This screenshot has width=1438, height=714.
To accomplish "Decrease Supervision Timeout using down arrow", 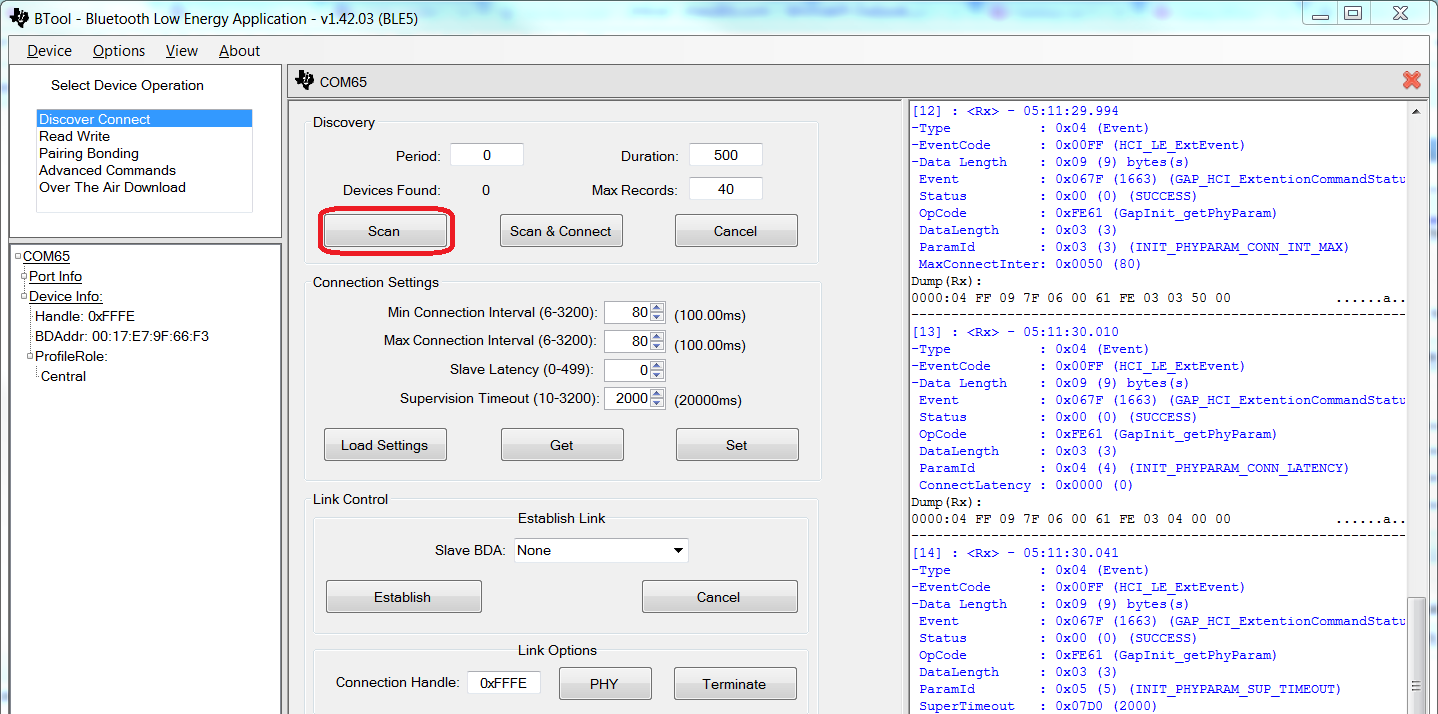I will [657, 403].
